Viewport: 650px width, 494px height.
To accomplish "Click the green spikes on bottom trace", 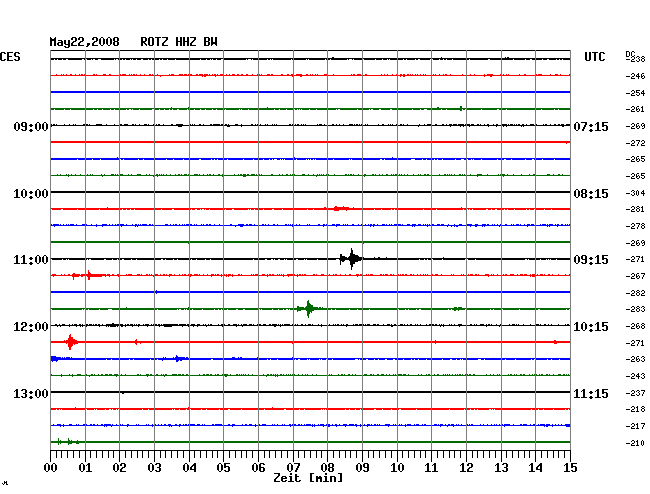I will pyautogui.click(x=68, y=442).
